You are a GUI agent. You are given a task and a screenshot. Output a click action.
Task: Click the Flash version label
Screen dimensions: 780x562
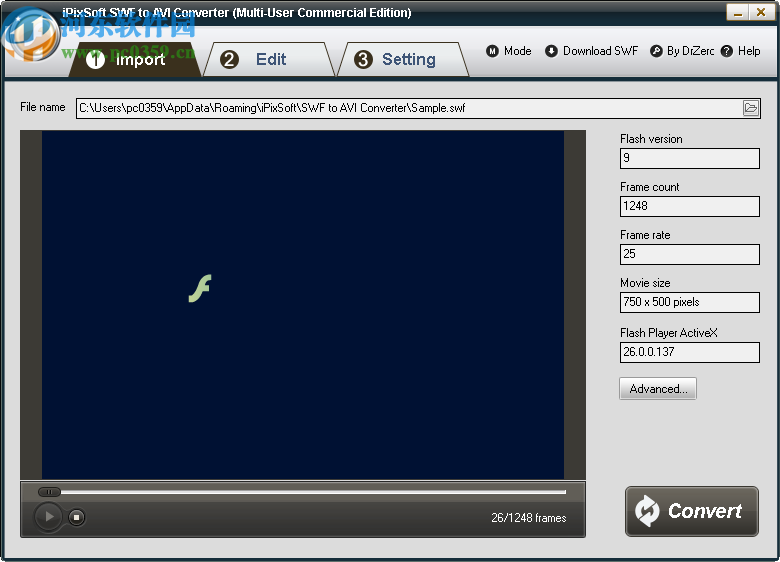click(651, 139)
